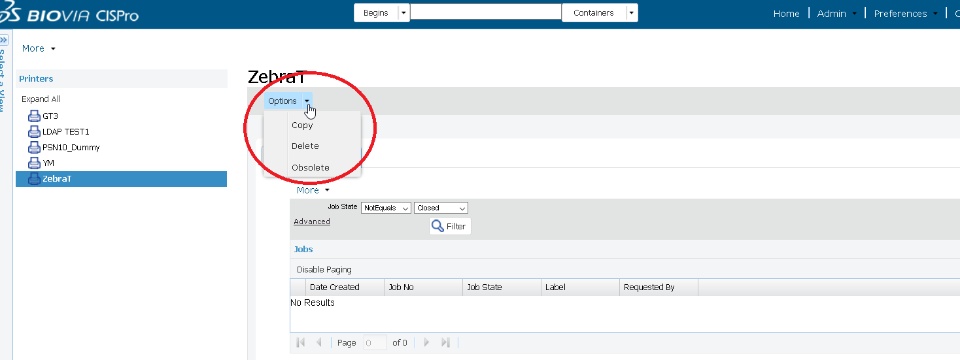
Task: Click the Jobs section heading
Action: click(304, 249)
